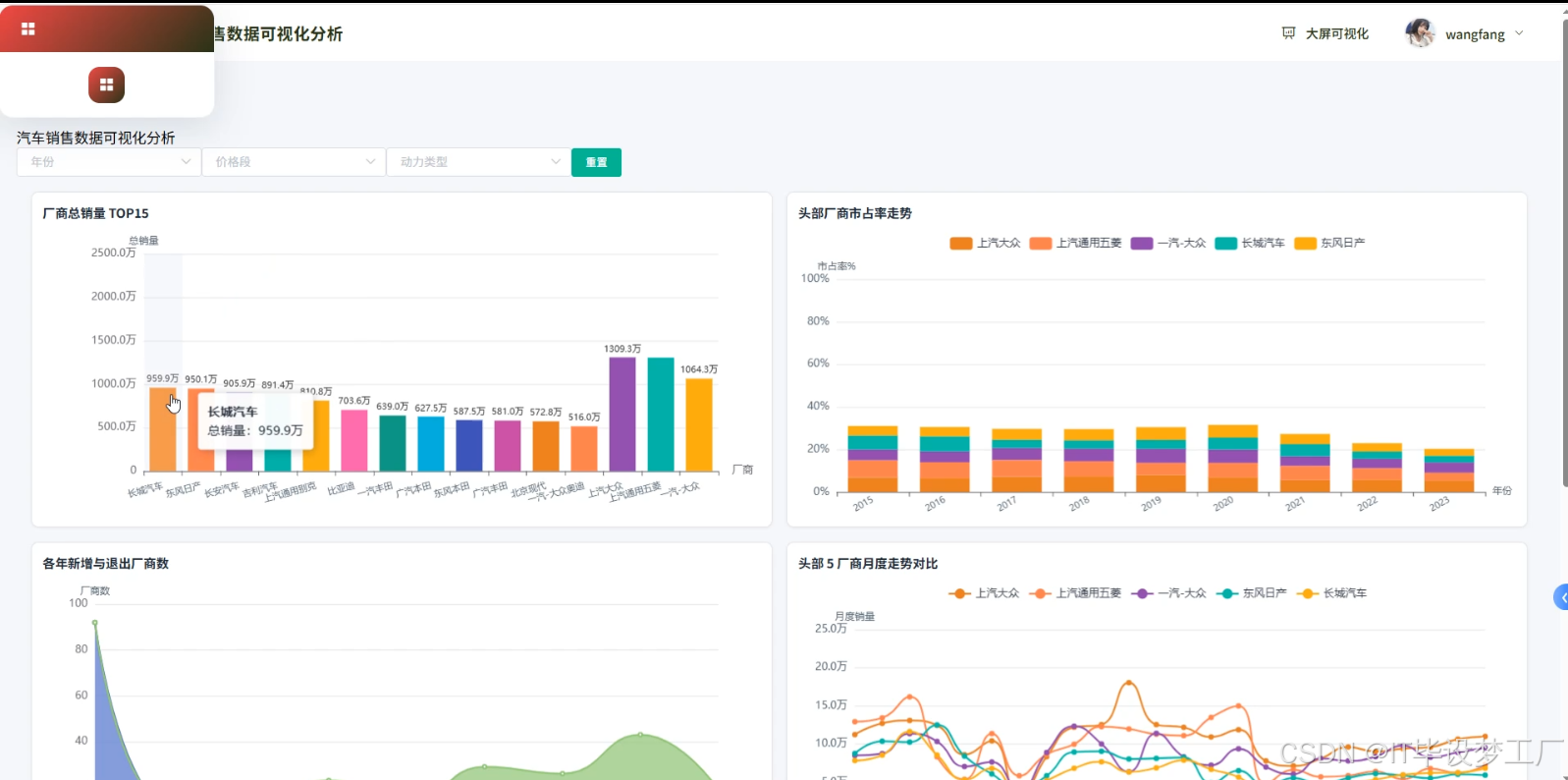Click the 厂商总销量 TOP15 chart title
1568x780 pixels.
pyautogui.click(x=95, y=213)
